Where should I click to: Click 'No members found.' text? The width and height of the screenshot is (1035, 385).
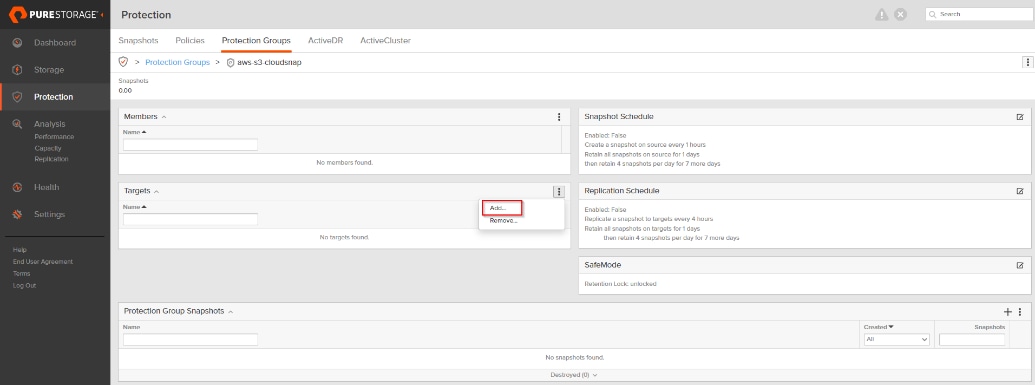click(x=345, y=162)
